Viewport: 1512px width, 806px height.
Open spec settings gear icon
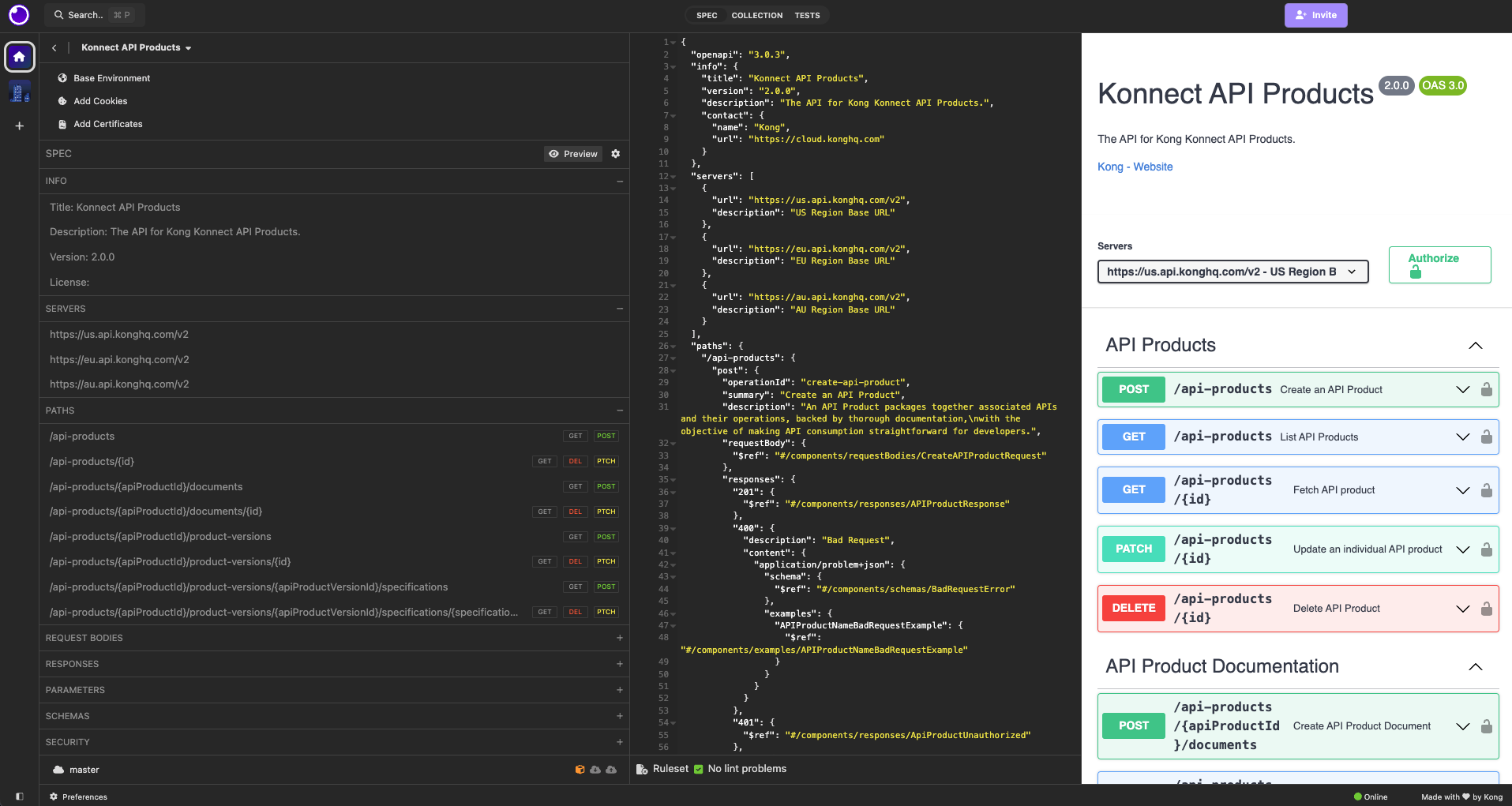tap(616, 154)
